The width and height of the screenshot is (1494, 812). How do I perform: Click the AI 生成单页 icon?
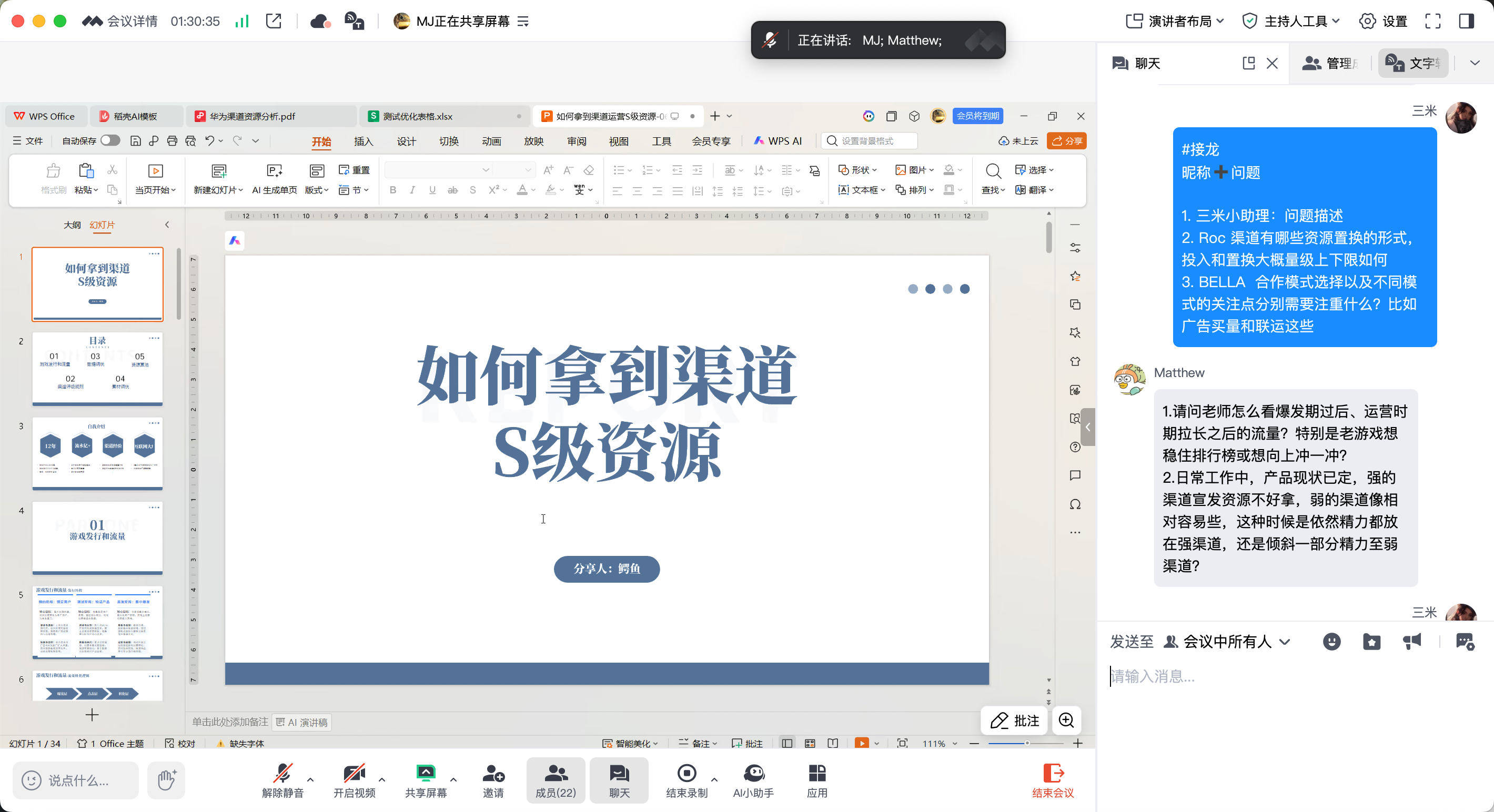(274, 170)
